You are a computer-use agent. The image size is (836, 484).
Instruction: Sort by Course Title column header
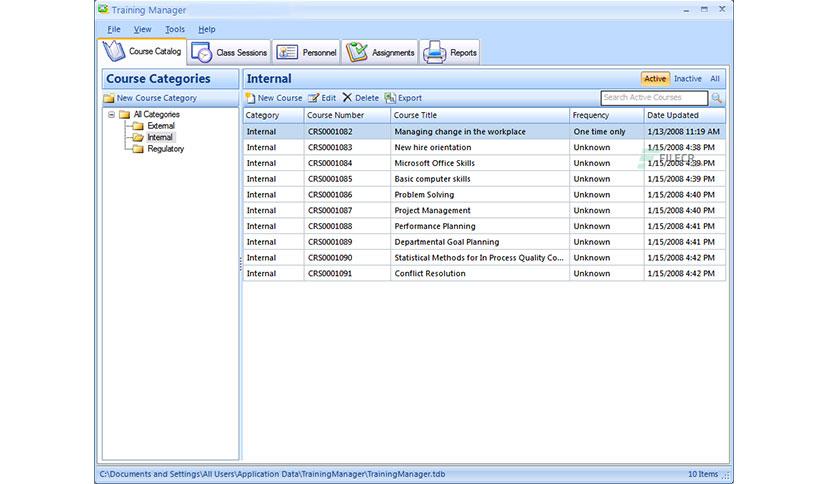point(480,115)
